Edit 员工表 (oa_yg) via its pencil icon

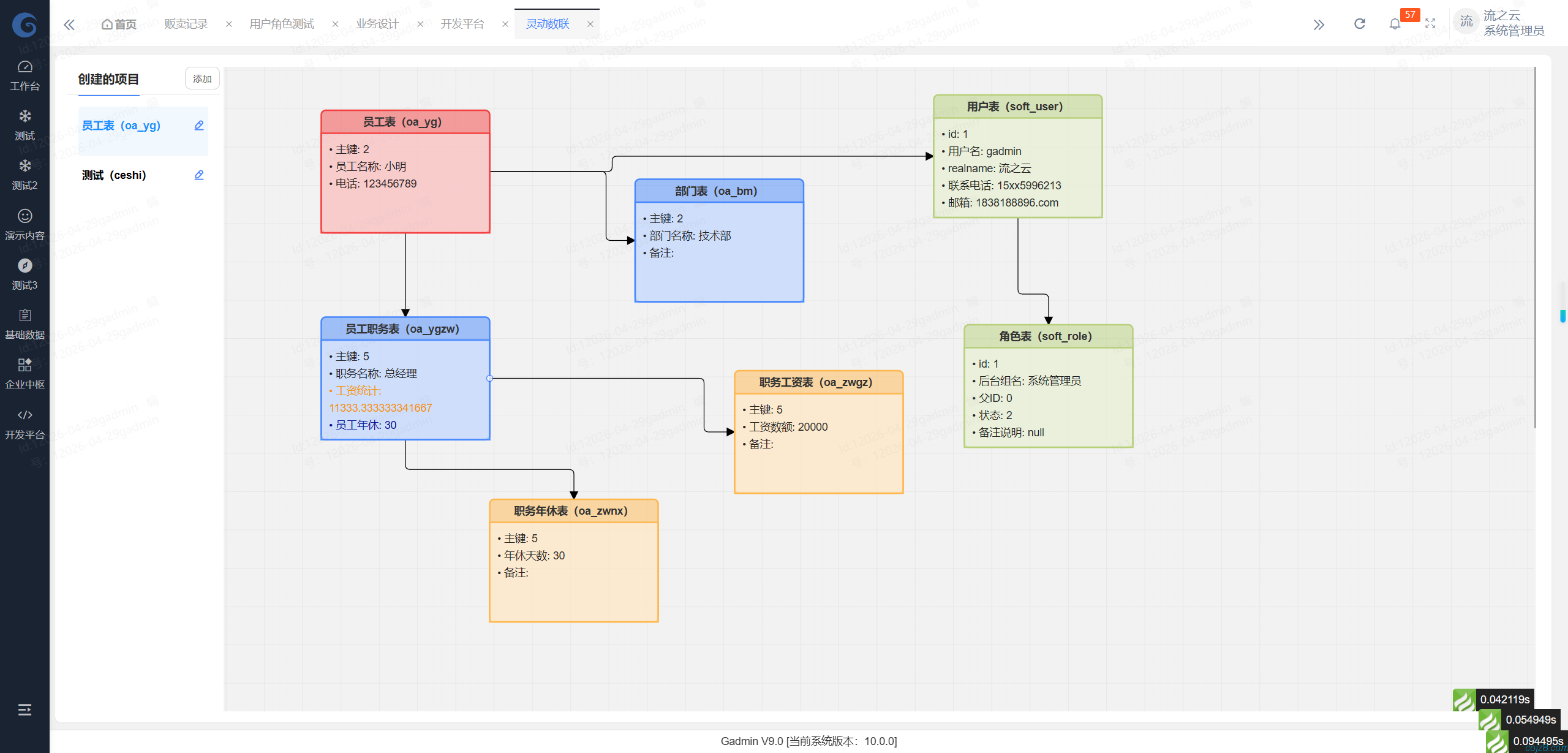click(x=198, y=125)
